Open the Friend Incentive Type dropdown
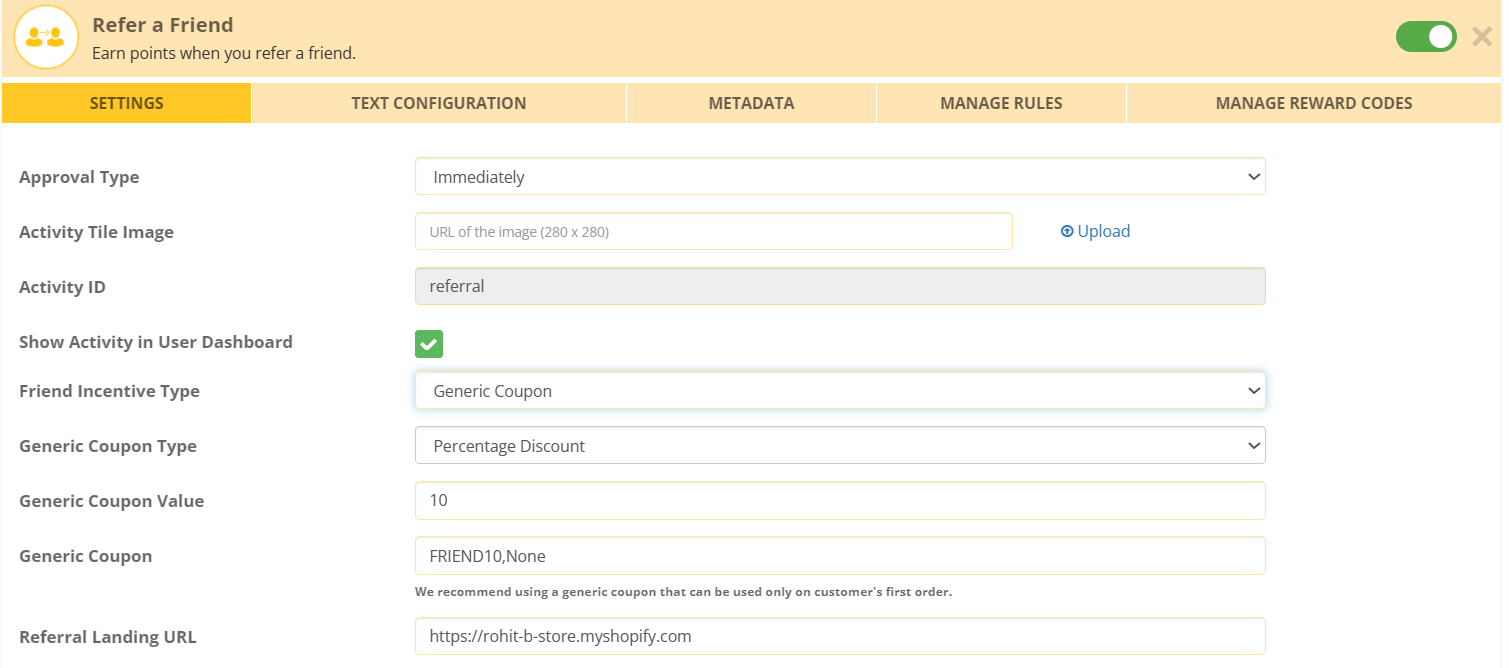This screenshot has width=1509, height=668. 840,391
